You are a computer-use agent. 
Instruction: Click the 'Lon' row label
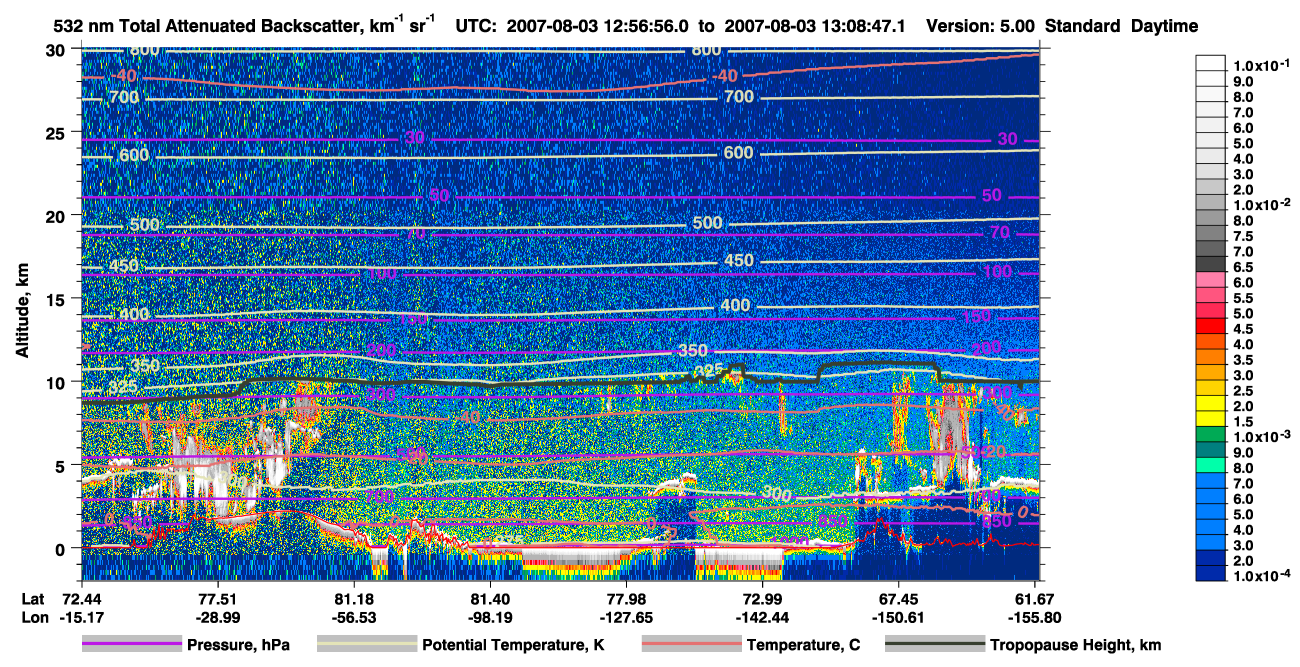point(34,618)
